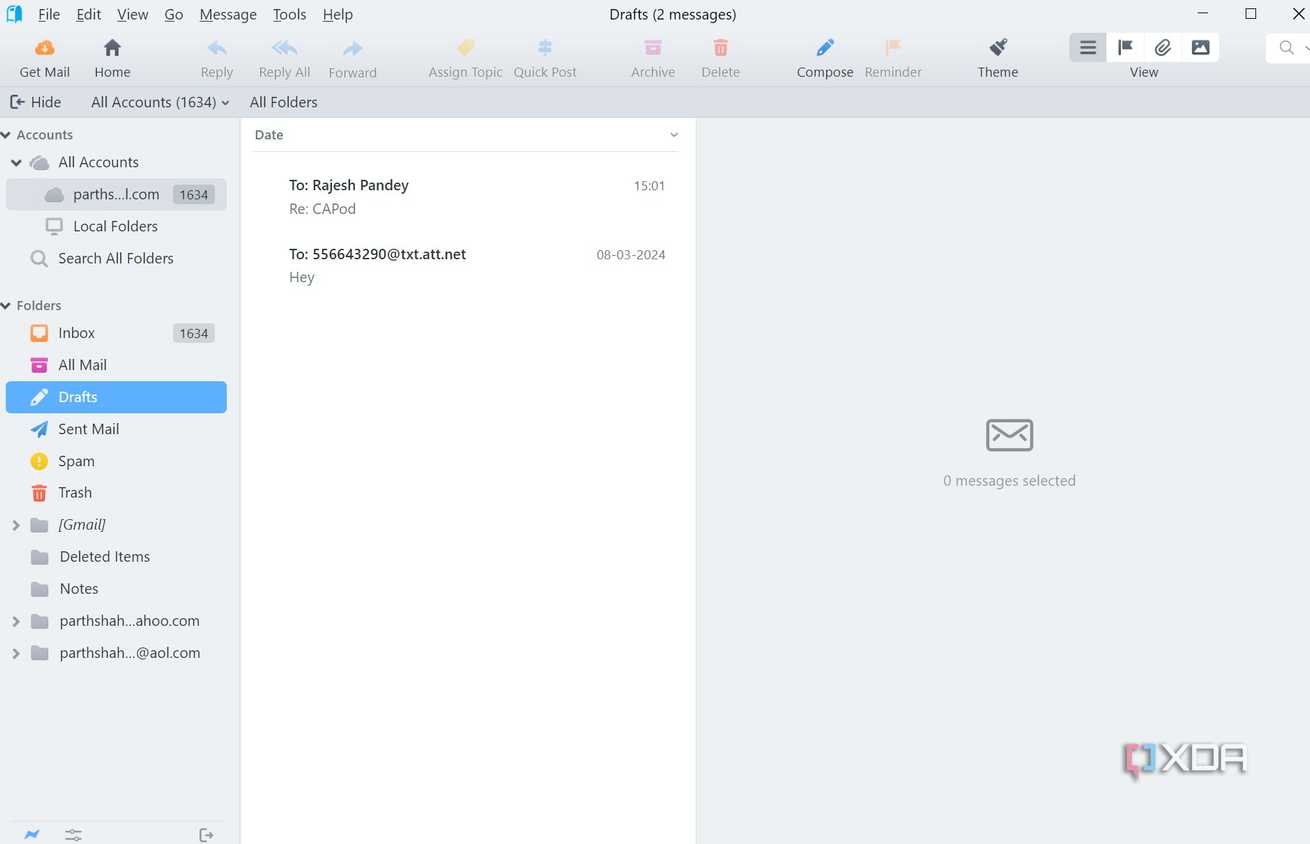
Task: Open the Help menu
Action: (x=338, y=14)
